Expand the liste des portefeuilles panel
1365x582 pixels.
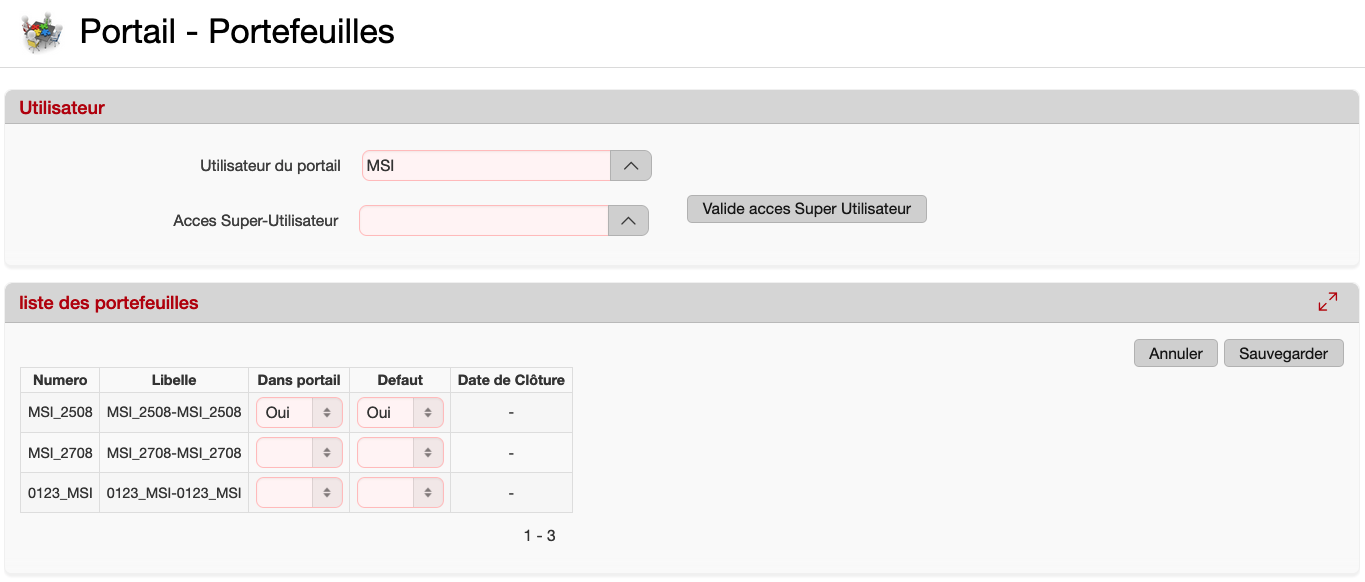pos(1328,302)
